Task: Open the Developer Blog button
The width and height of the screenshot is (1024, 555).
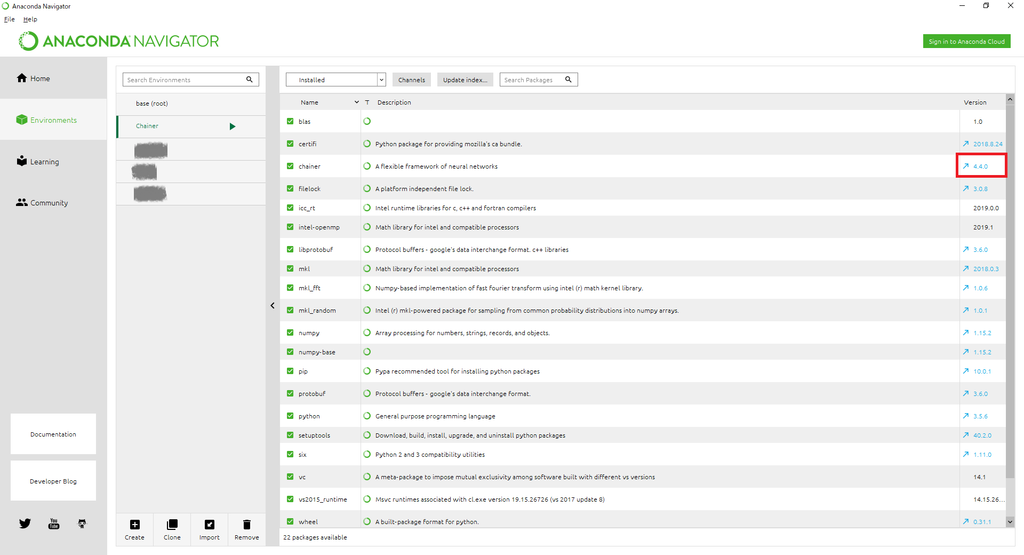Action: pyautogui.click(x=53, y=481)
